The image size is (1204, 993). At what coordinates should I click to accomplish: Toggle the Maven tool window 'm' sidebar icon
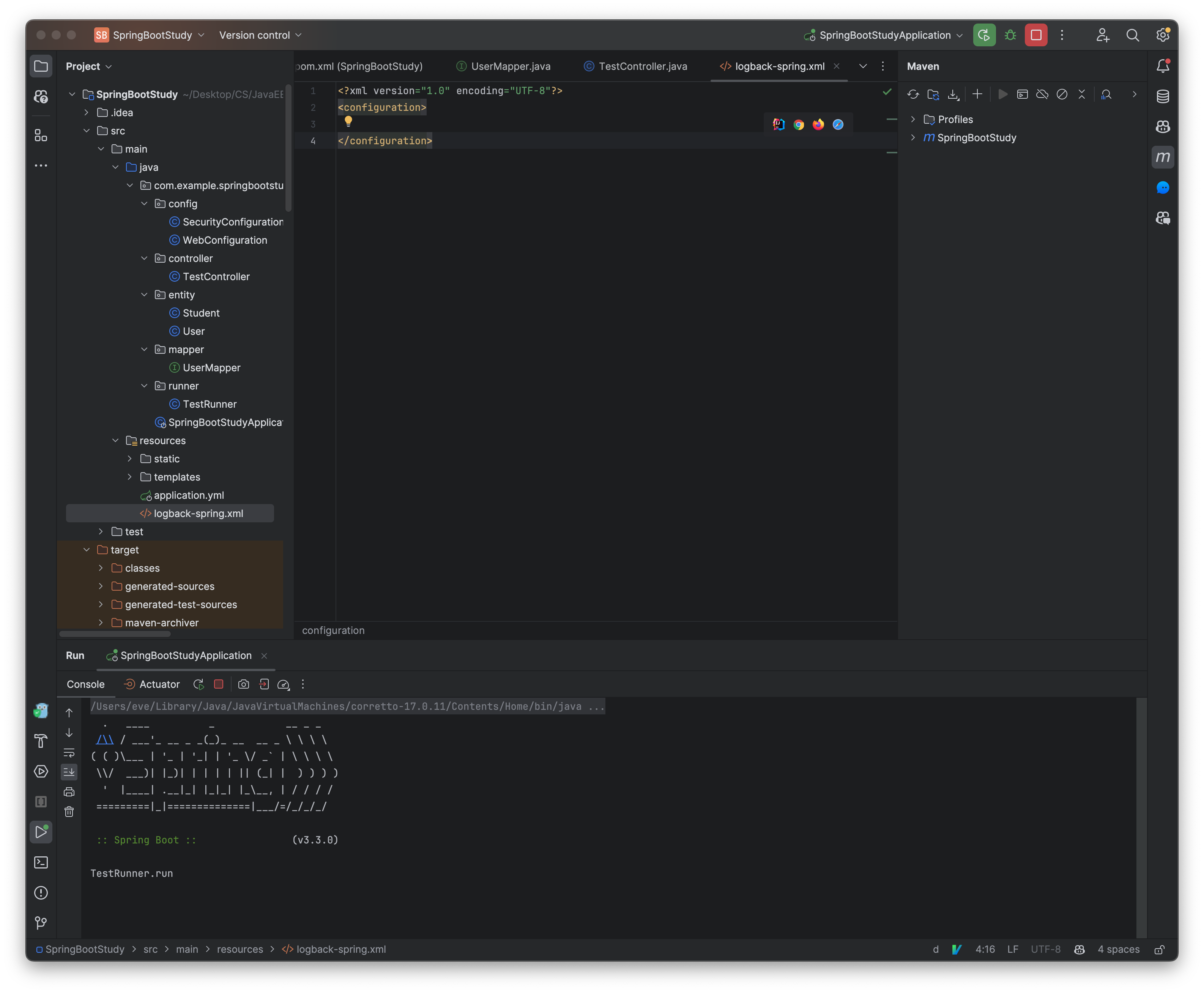tap(1162, 157)
